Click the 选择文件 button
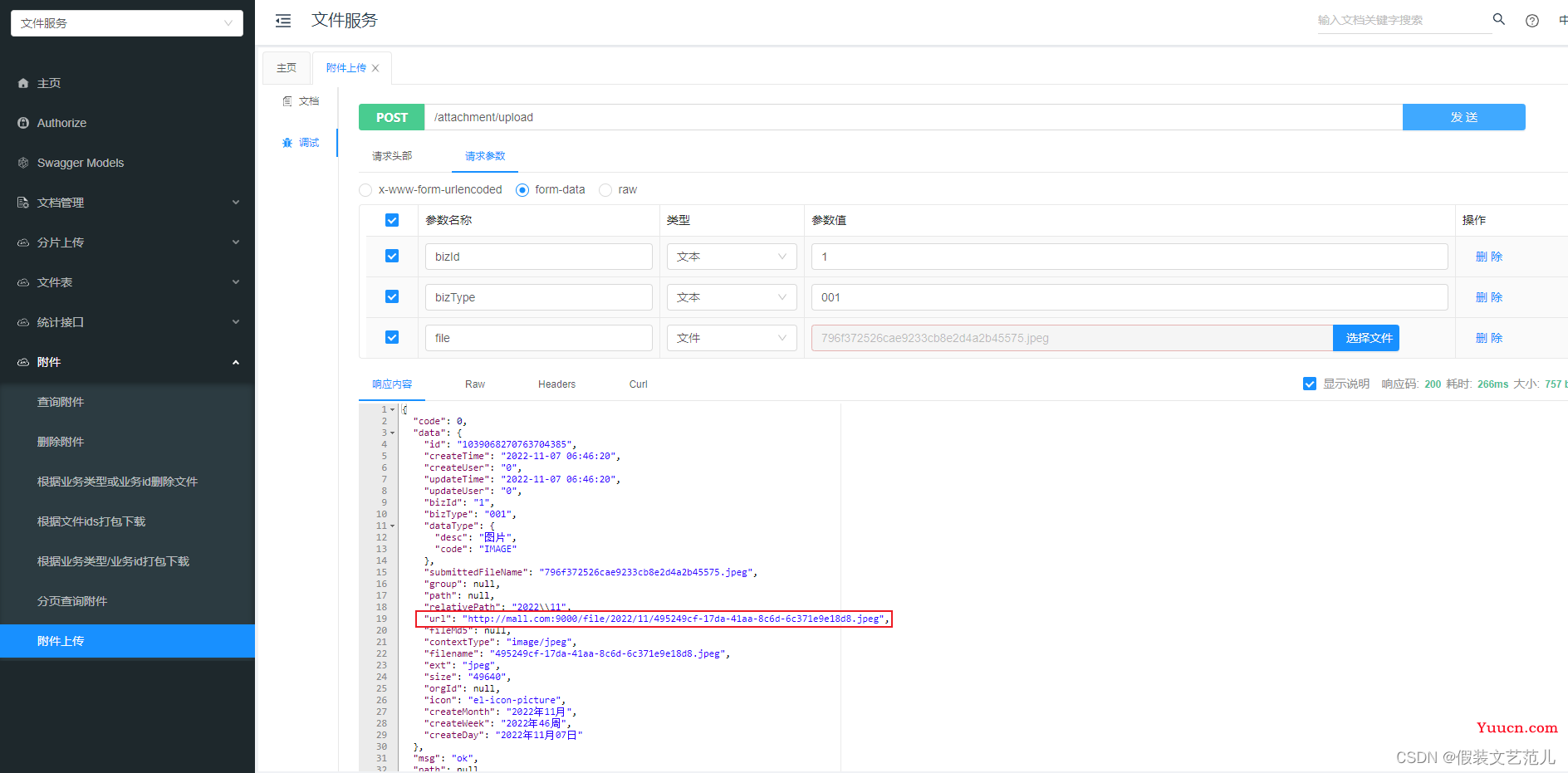1568x773 pixels. coord(1366,338)
